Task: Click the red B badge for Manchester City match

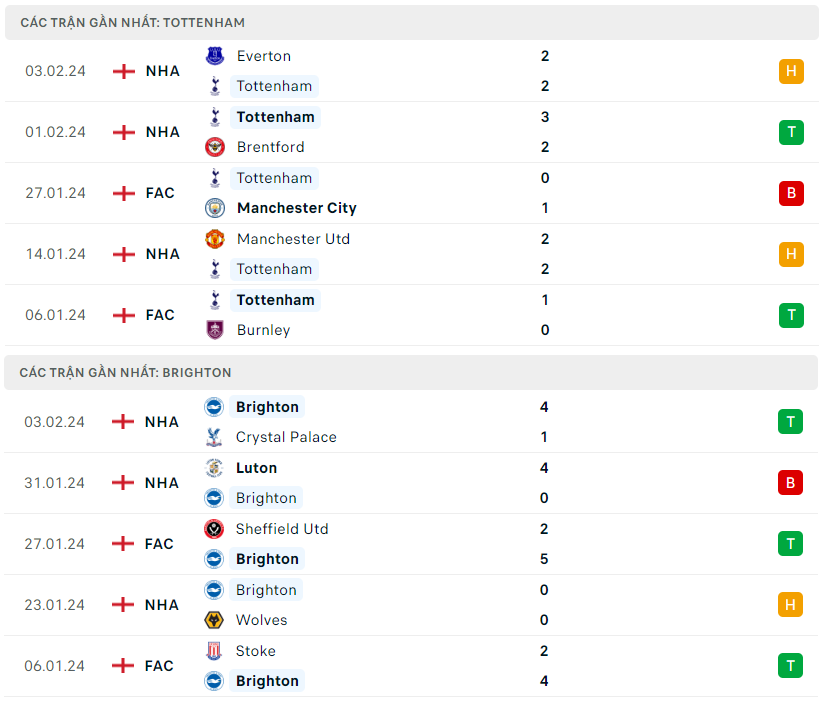Action: click(x=791, y=193)
